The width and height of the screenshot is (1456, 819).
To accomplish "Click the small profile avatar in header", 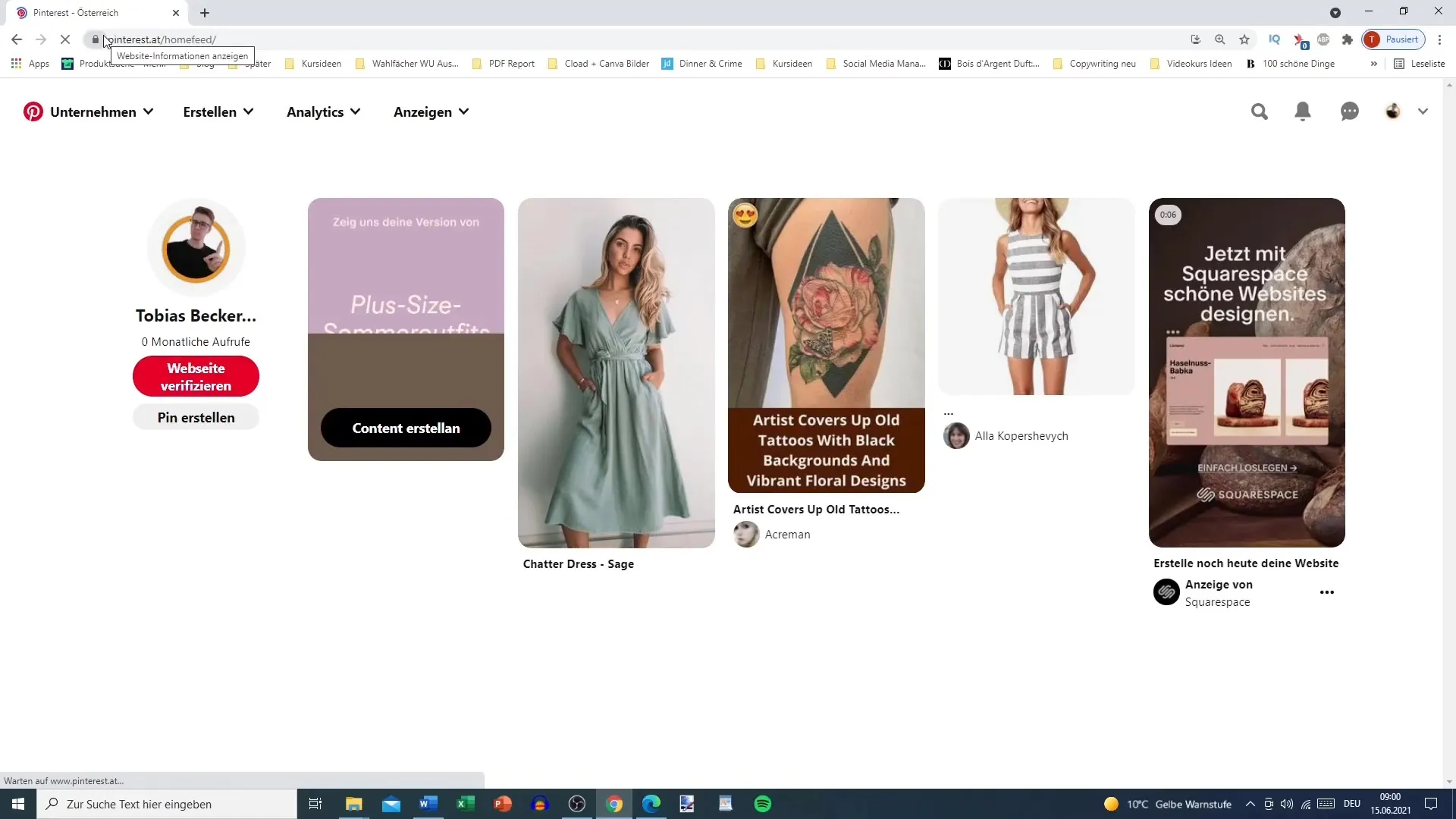I will (x=1393, y=111).
